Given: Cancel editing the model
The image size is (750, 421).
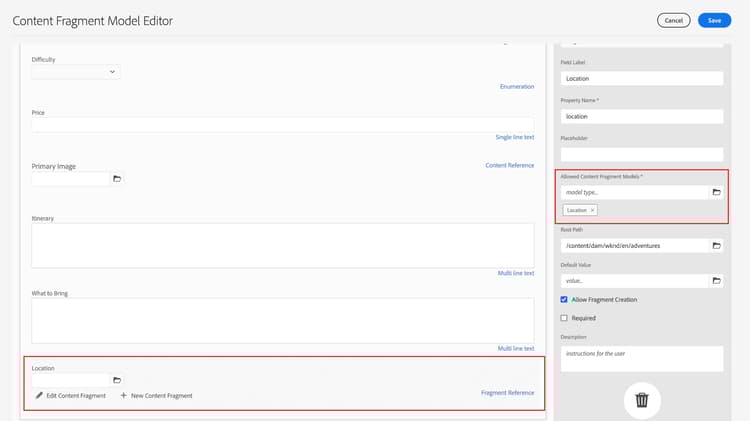Looking at the screenshot, I should [x=673, y=21].
